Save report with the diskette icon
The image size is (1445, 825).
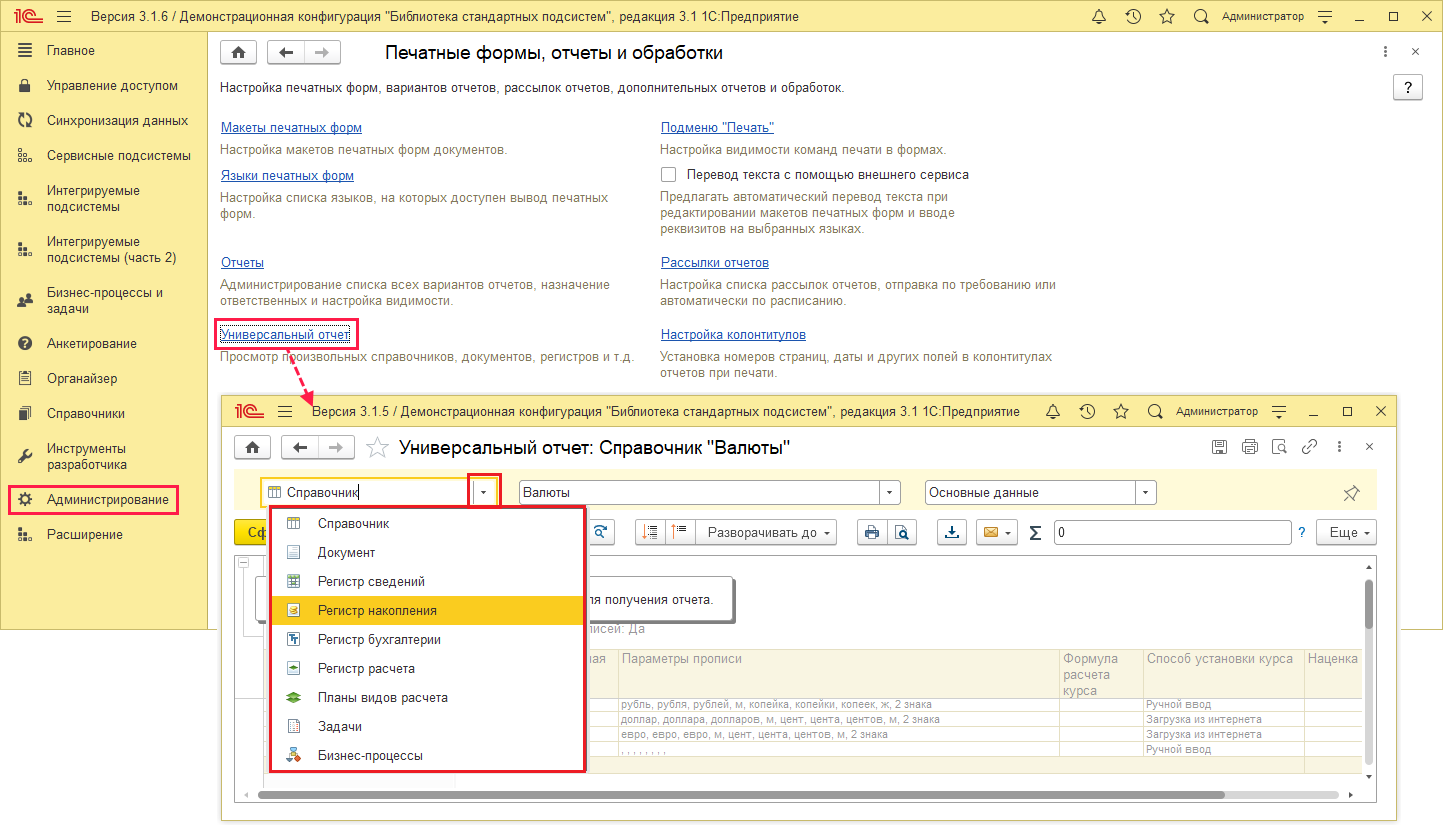(1219, 447)
